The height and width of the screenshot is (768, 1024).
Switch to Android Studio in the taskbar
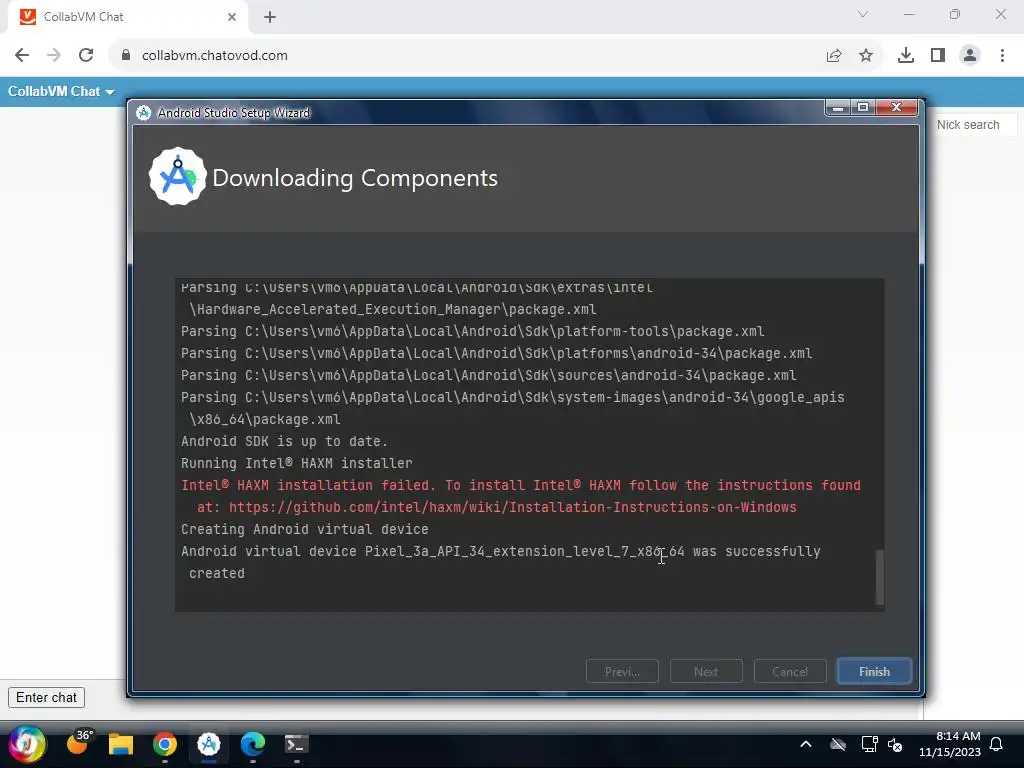pos(208,744)
